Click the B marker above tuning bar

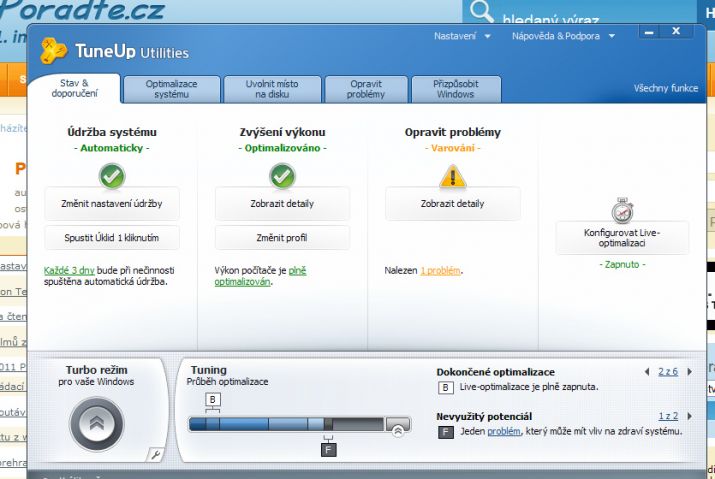212,400
